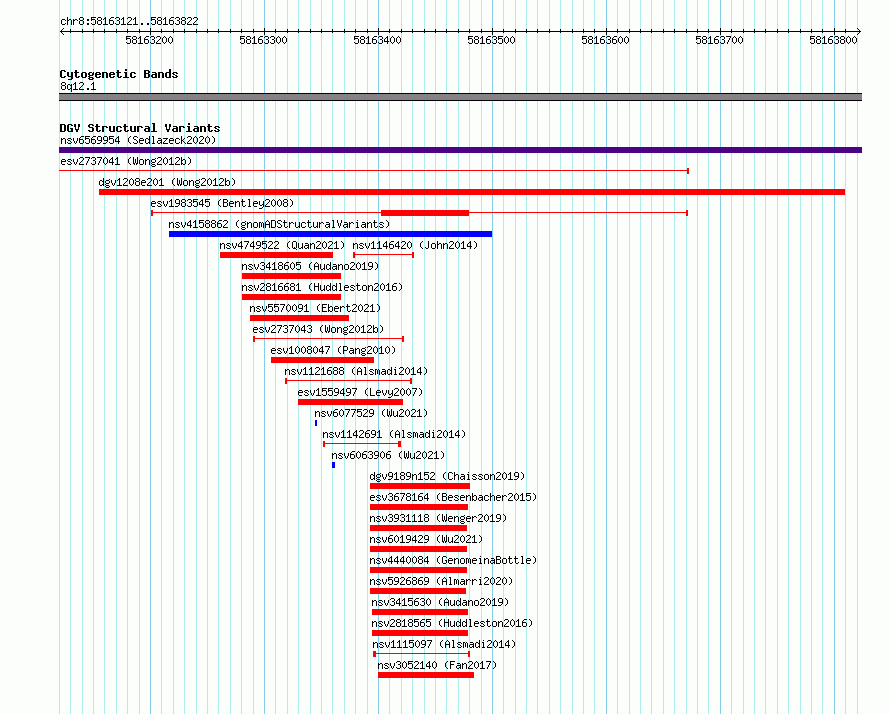
Task: Select the esv1008047 red variant bar
Action: (322, 360)
